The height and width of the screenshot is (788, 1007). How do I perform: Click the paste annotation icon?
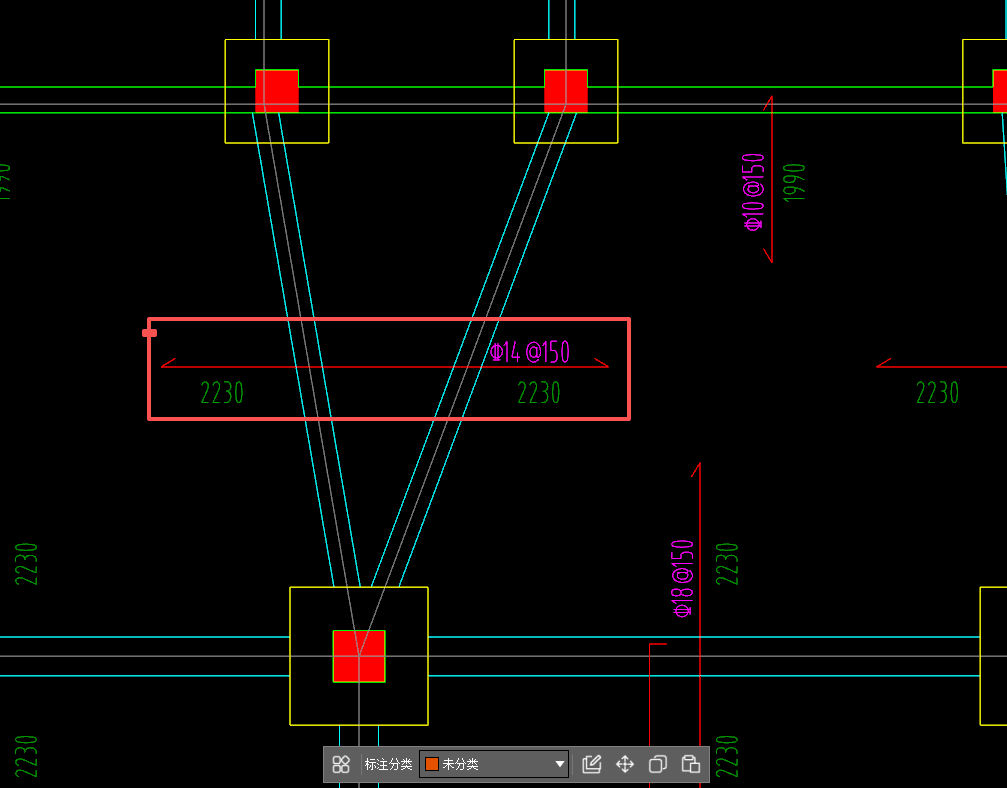pyautogui.click(x=690, y=764)
